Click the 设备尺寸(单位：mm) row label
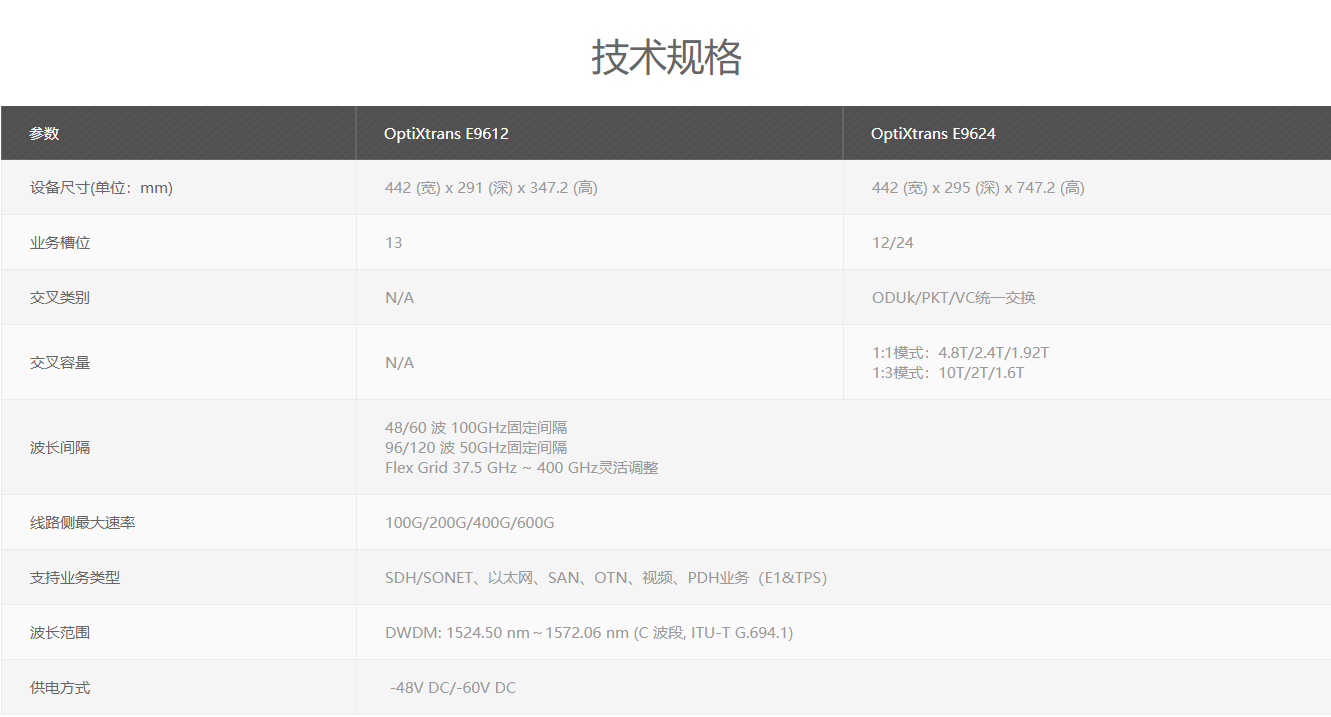The width and height of the screenshot is (1331, 717). coord(101,187)
